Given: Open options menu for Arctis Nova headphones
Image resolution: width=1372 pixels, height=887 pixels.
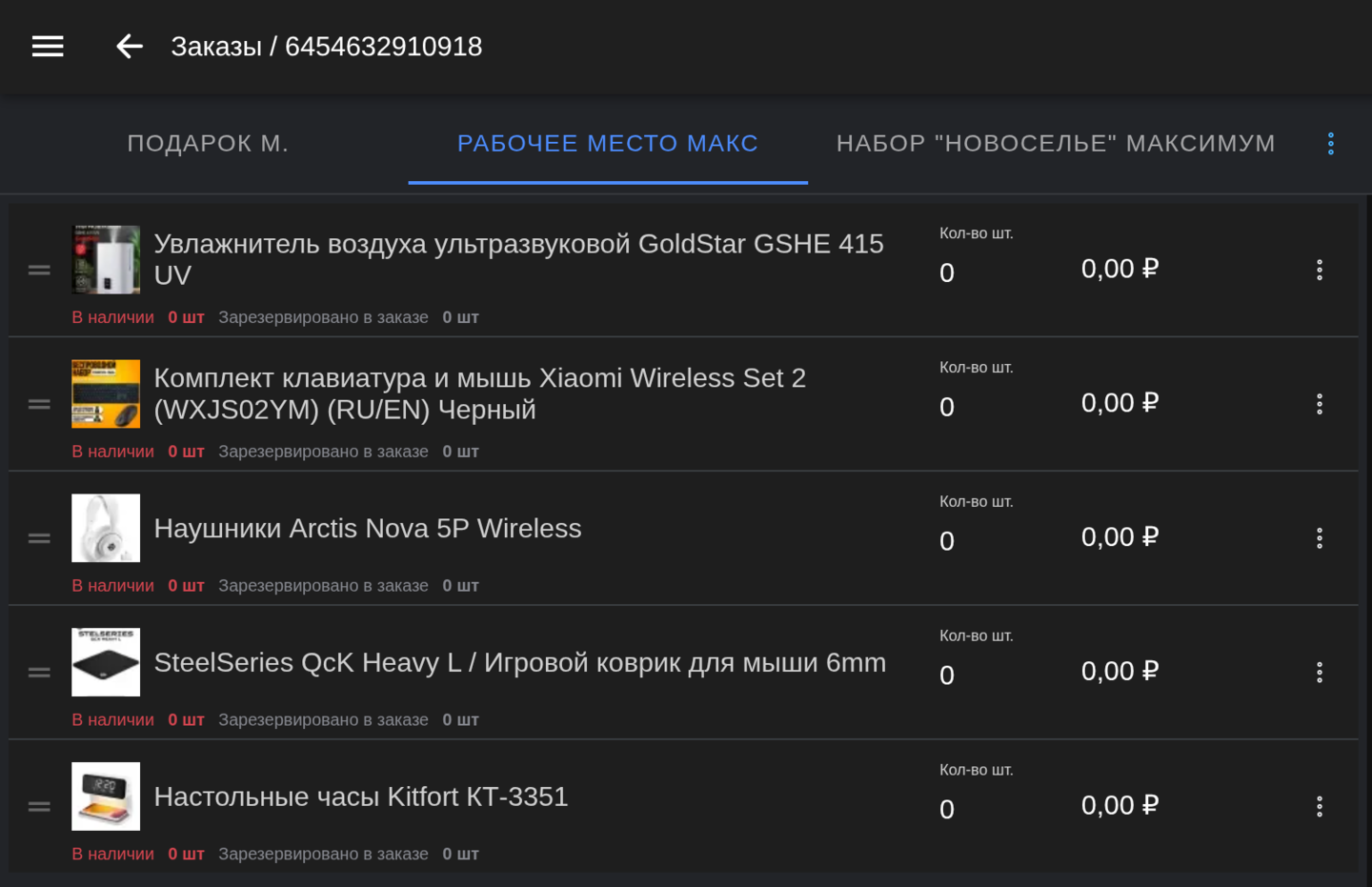Looking at the screenshot, I should (1319, 538).
